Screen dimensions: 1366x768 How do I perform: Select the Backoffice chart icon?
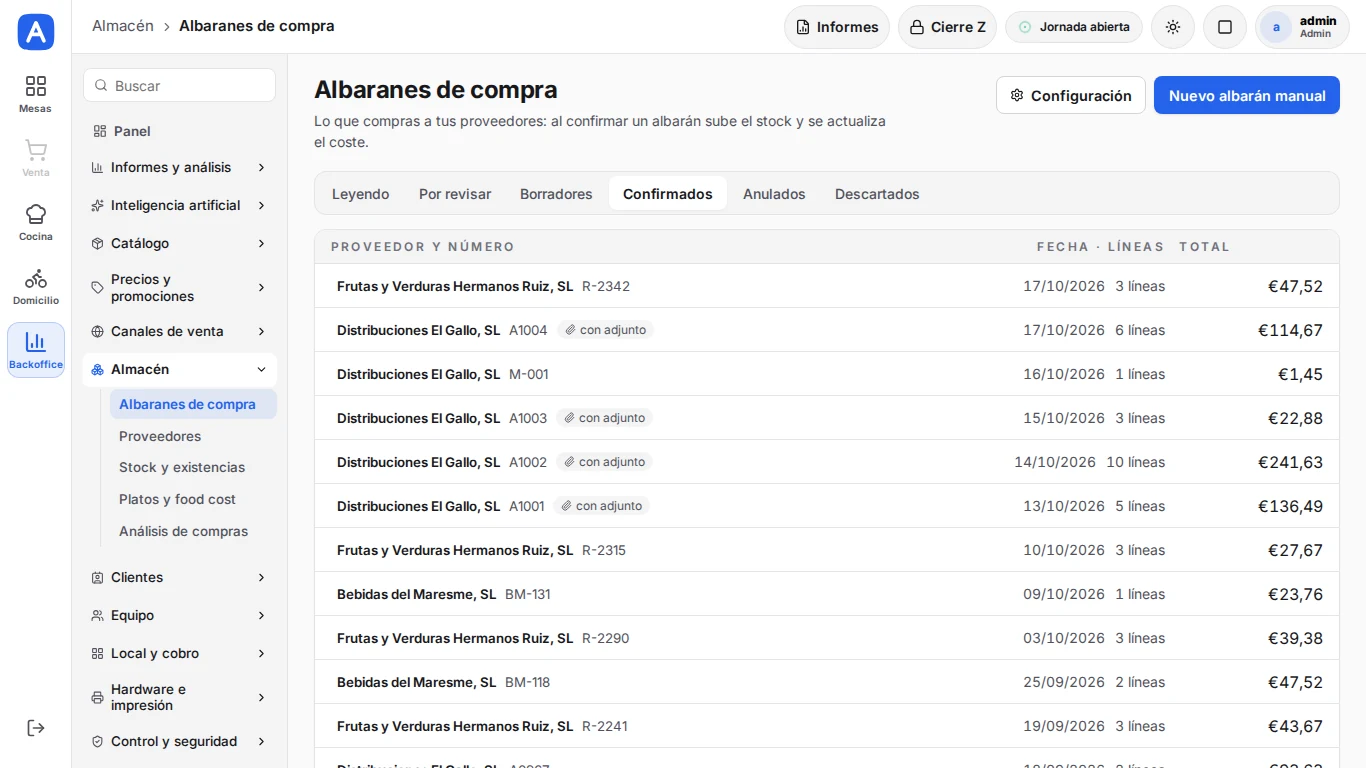pos(36,350)
